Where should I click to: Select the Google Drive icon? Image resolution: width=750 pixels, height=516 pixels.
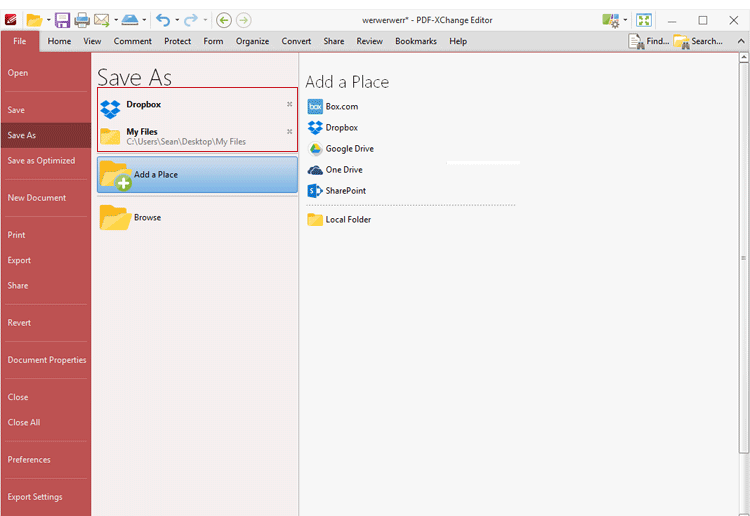[x=315, y=149]
